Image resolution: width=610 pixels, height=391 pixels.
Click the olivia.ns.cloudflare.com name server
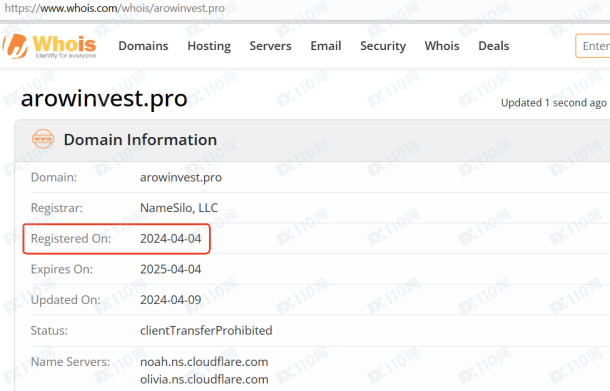pos(204,379)
